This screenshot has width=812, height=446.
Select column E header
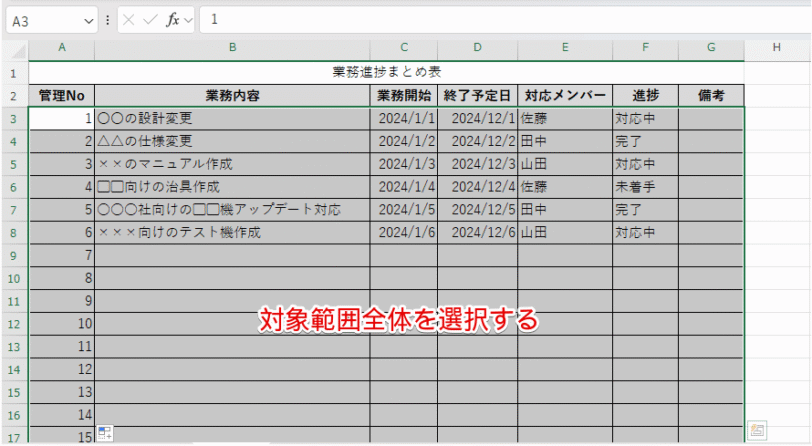tap(565, 48)
